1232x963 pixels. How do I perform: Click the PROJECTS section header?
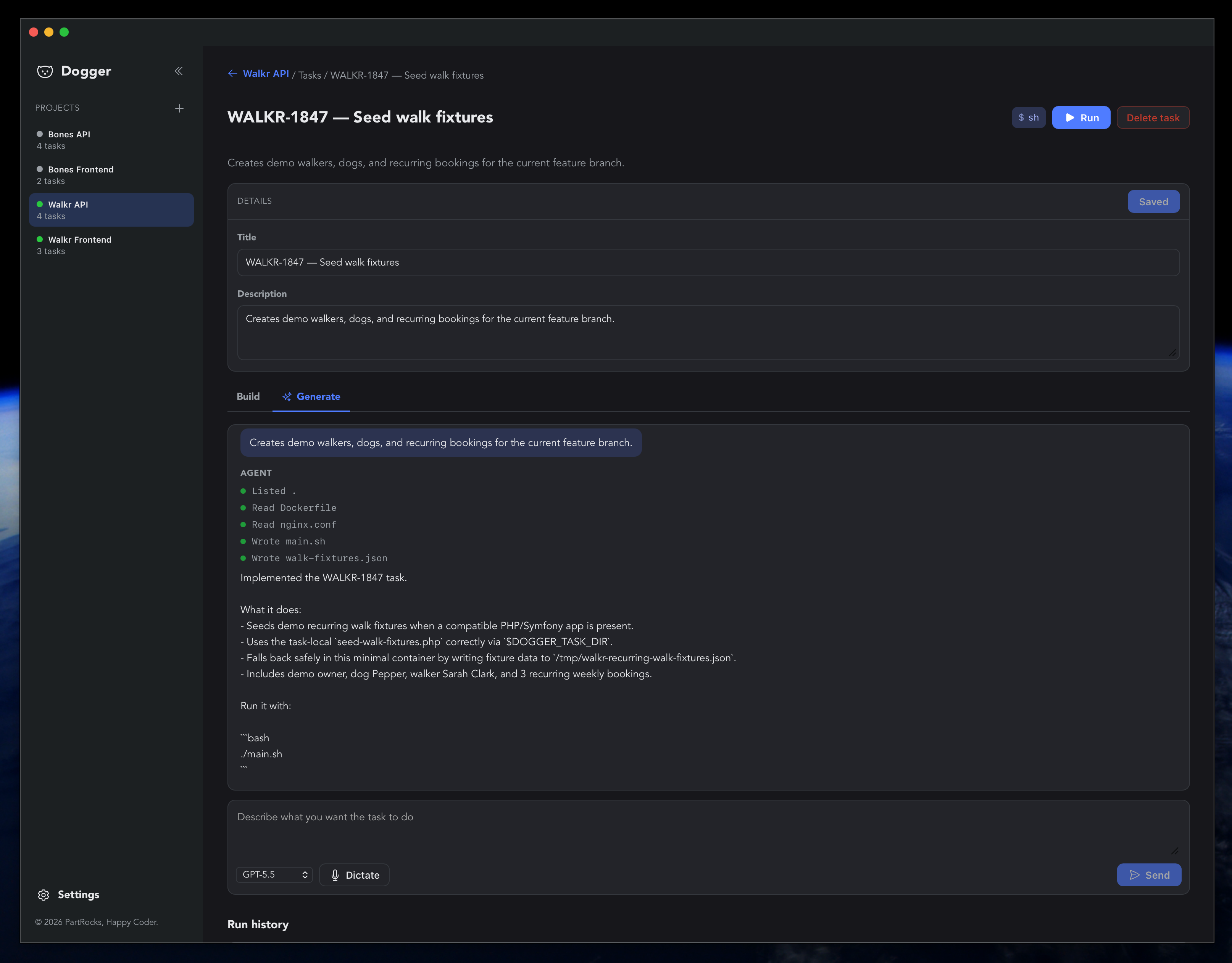pyautogui.click(x=58, y=108)
